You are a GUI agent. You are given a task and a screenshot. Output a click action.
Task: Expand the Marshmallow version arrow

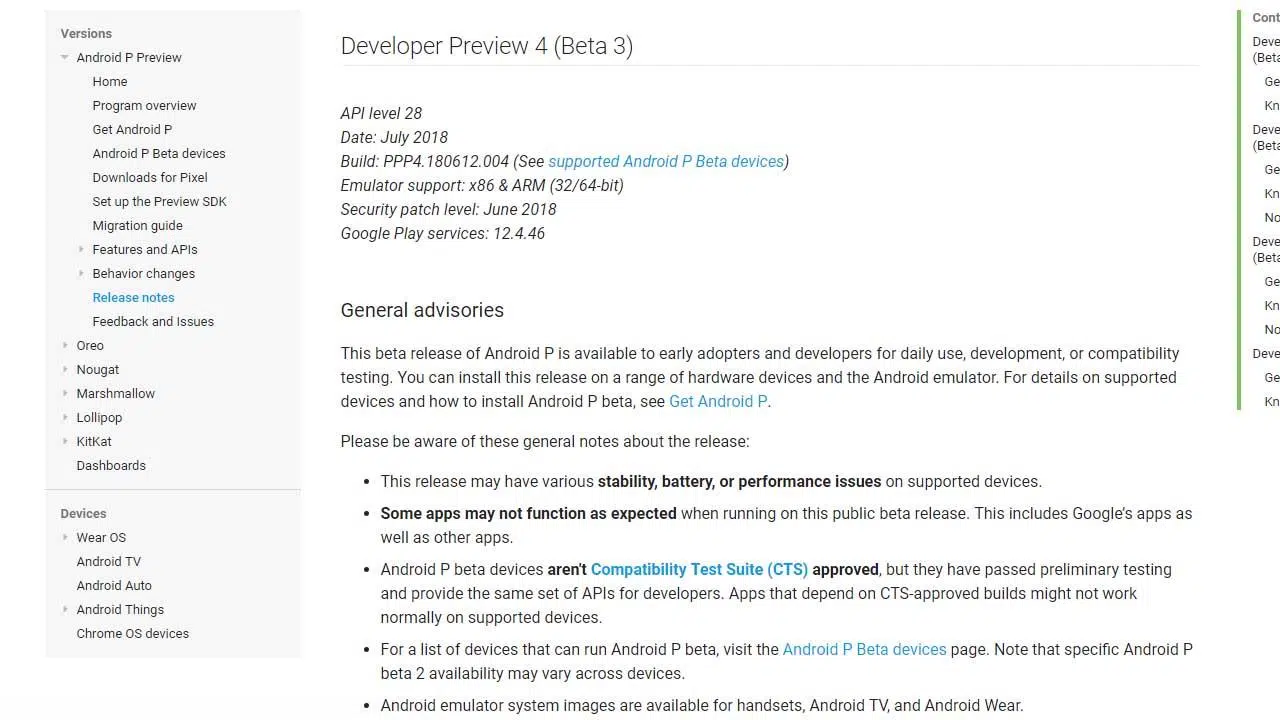click(x=65, y=394)
